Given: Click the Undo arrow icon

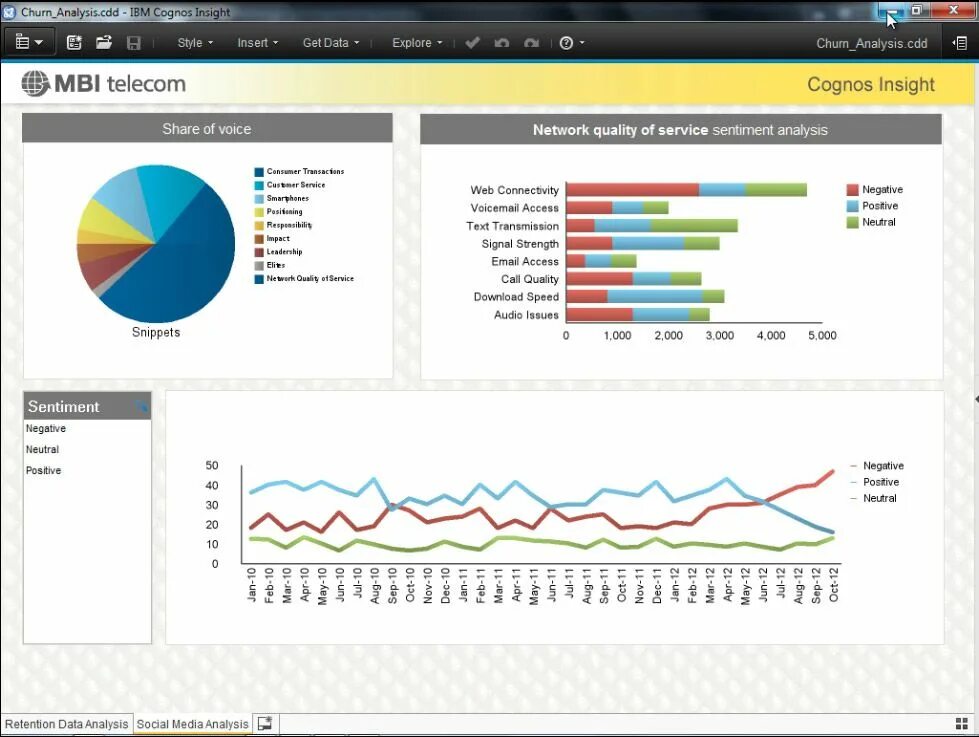Looking at the screenshot, I should [x=502, y=42].
